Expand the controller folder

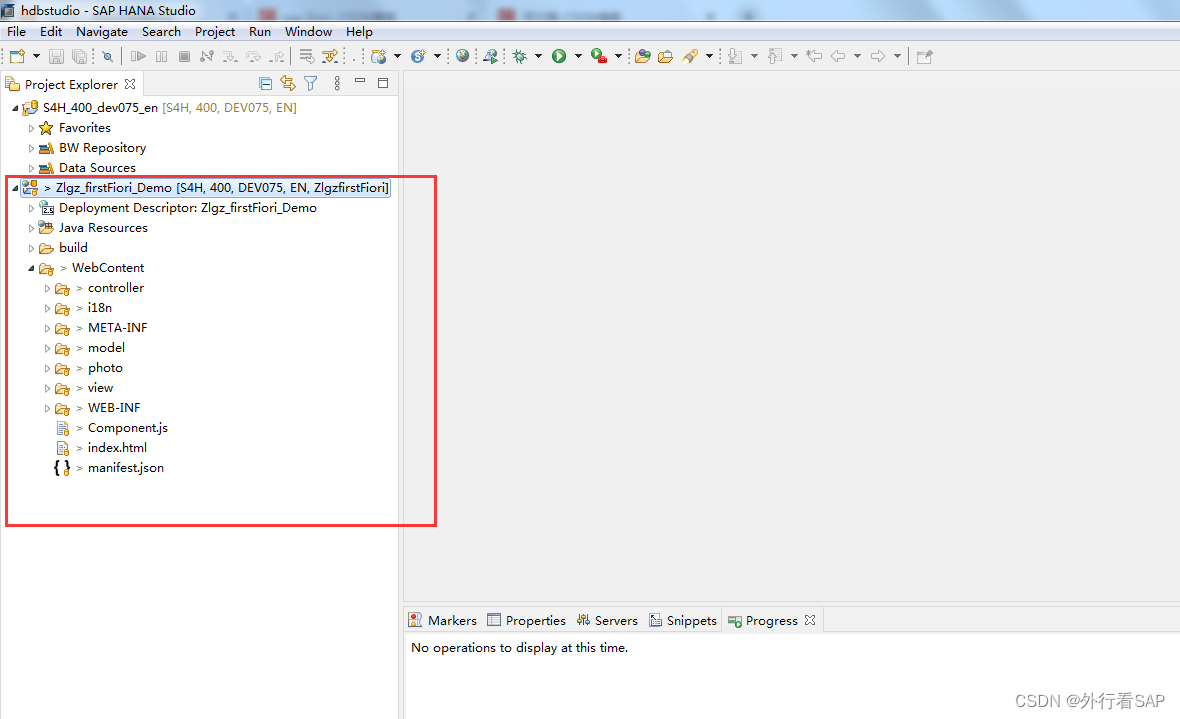(x=47, y=288)
